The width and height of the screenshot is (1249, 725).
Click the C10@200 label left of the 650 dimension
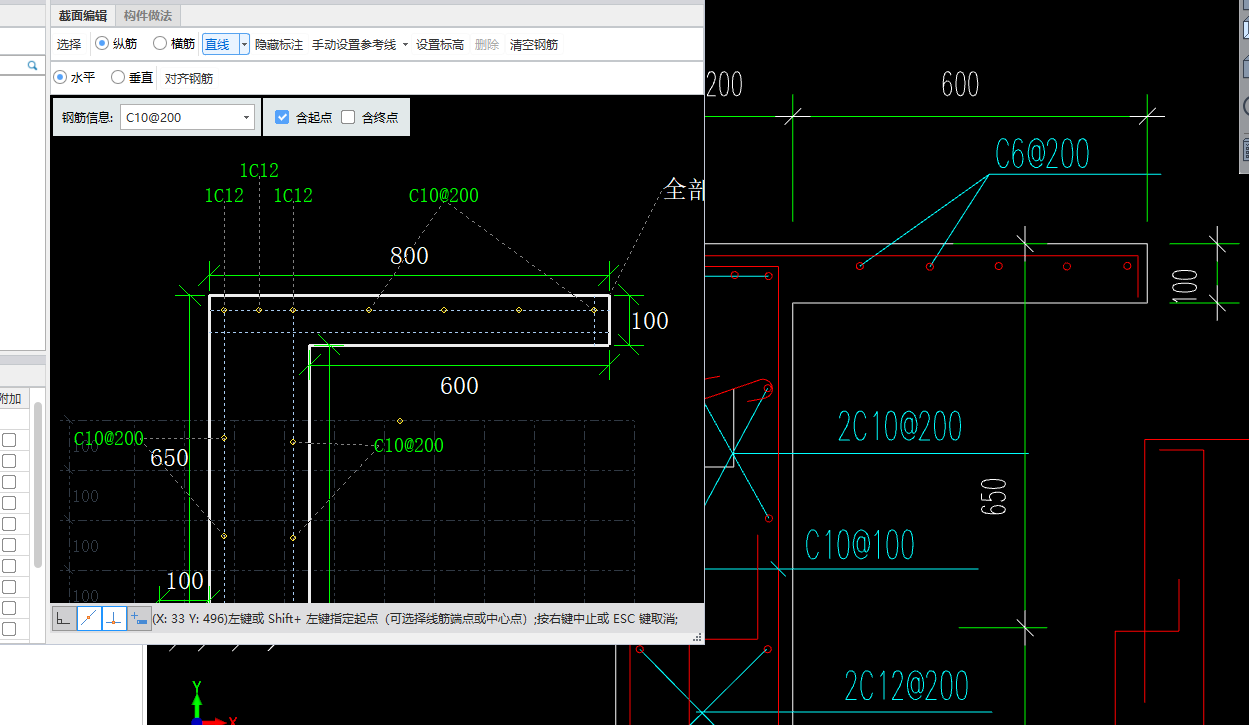tap(109, 438)
